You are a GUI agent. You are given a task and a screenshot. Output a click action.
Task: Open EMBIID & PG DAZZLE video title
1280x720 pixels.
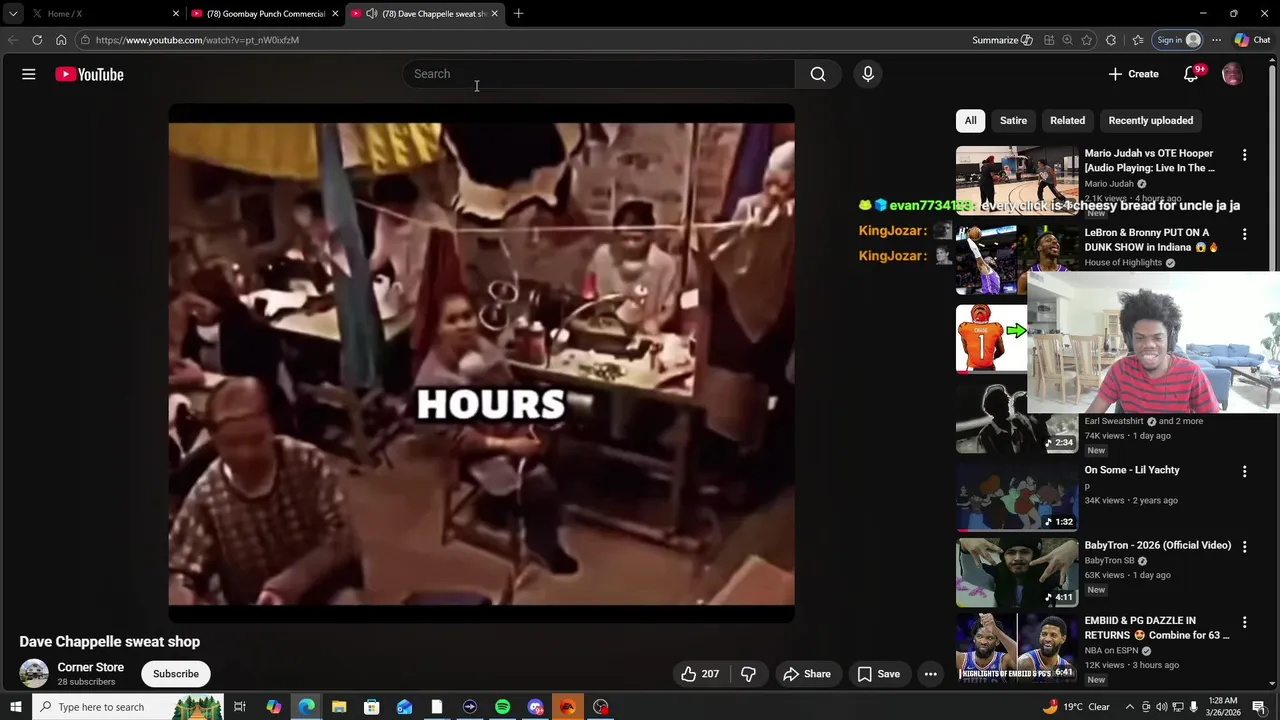pyautogui.click(x=1157, y=628)
